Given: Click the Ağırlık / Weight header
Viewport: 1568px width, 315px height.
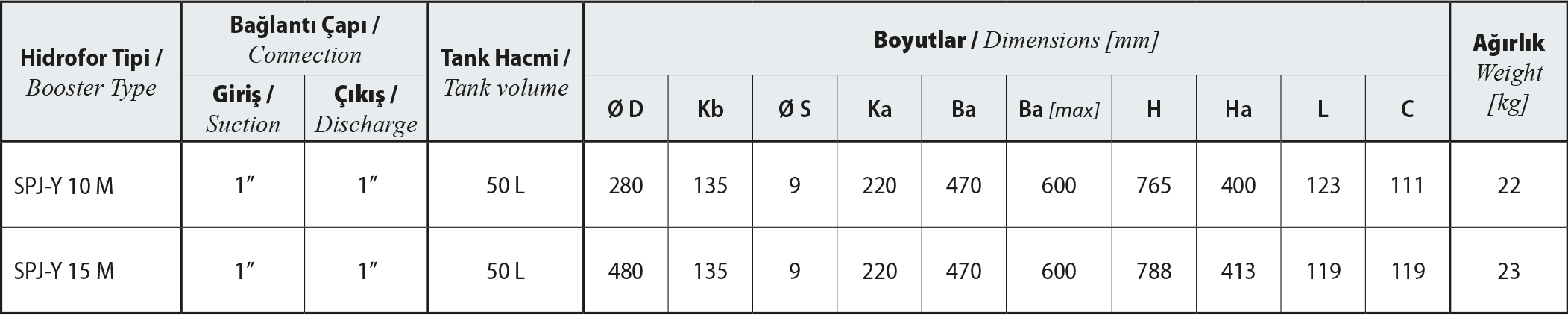Looking at the screenshot, I should click(1508, 72).
